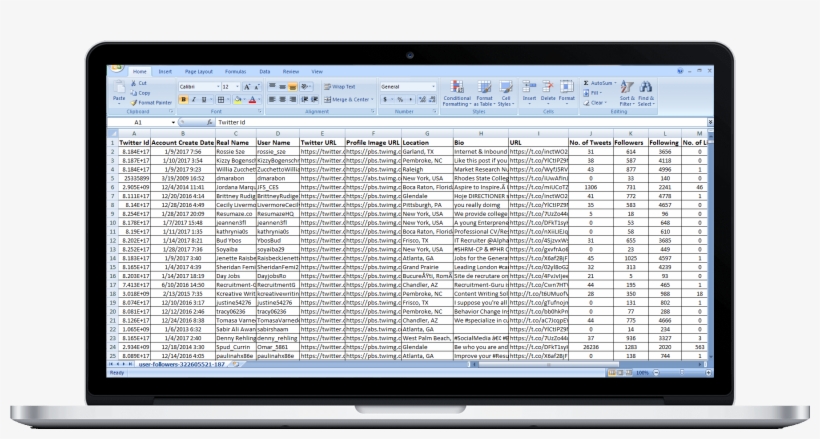Apply Percent Style number format
This screenshot has height=439, width=820.
(x=400, y=99)
